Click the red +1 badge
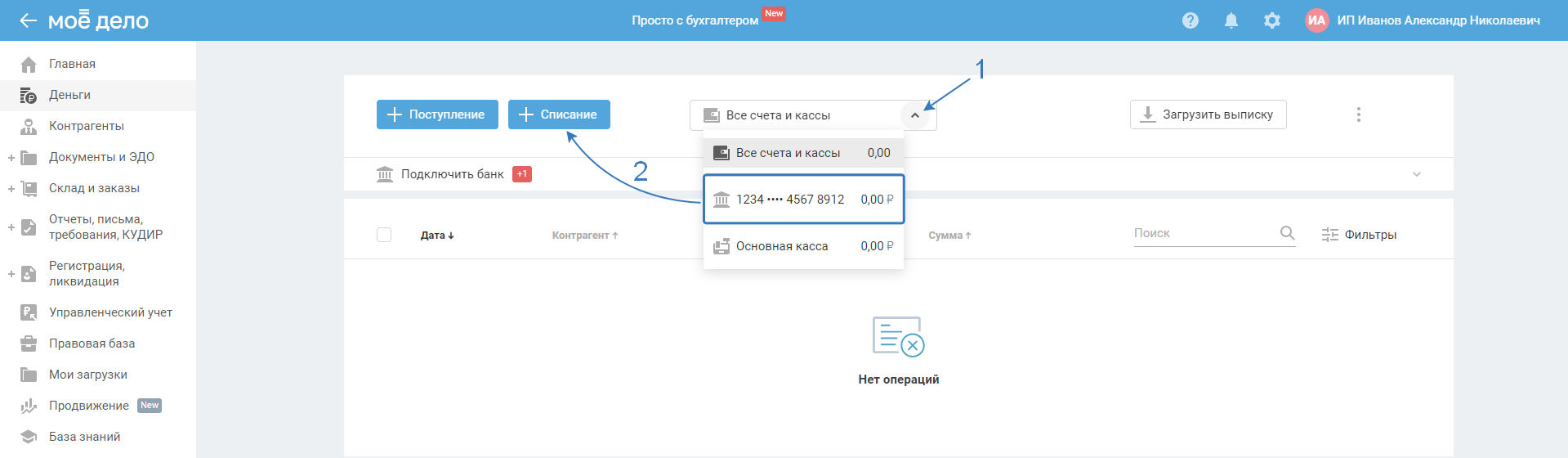Image resolution: width=1568 pixels, height=458 pixels. (522, 174)
